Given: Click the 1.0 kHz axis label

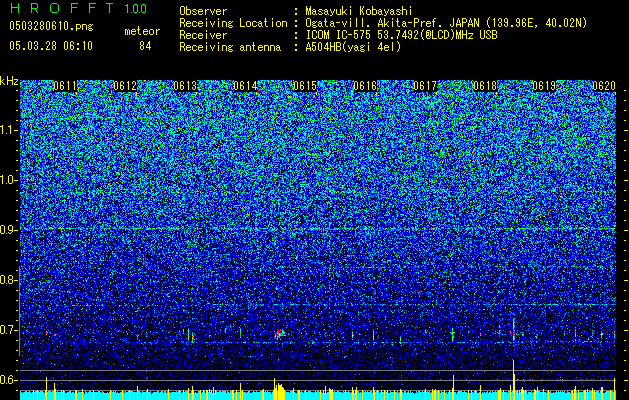Looking at the screenshot, I should point(8,180).
